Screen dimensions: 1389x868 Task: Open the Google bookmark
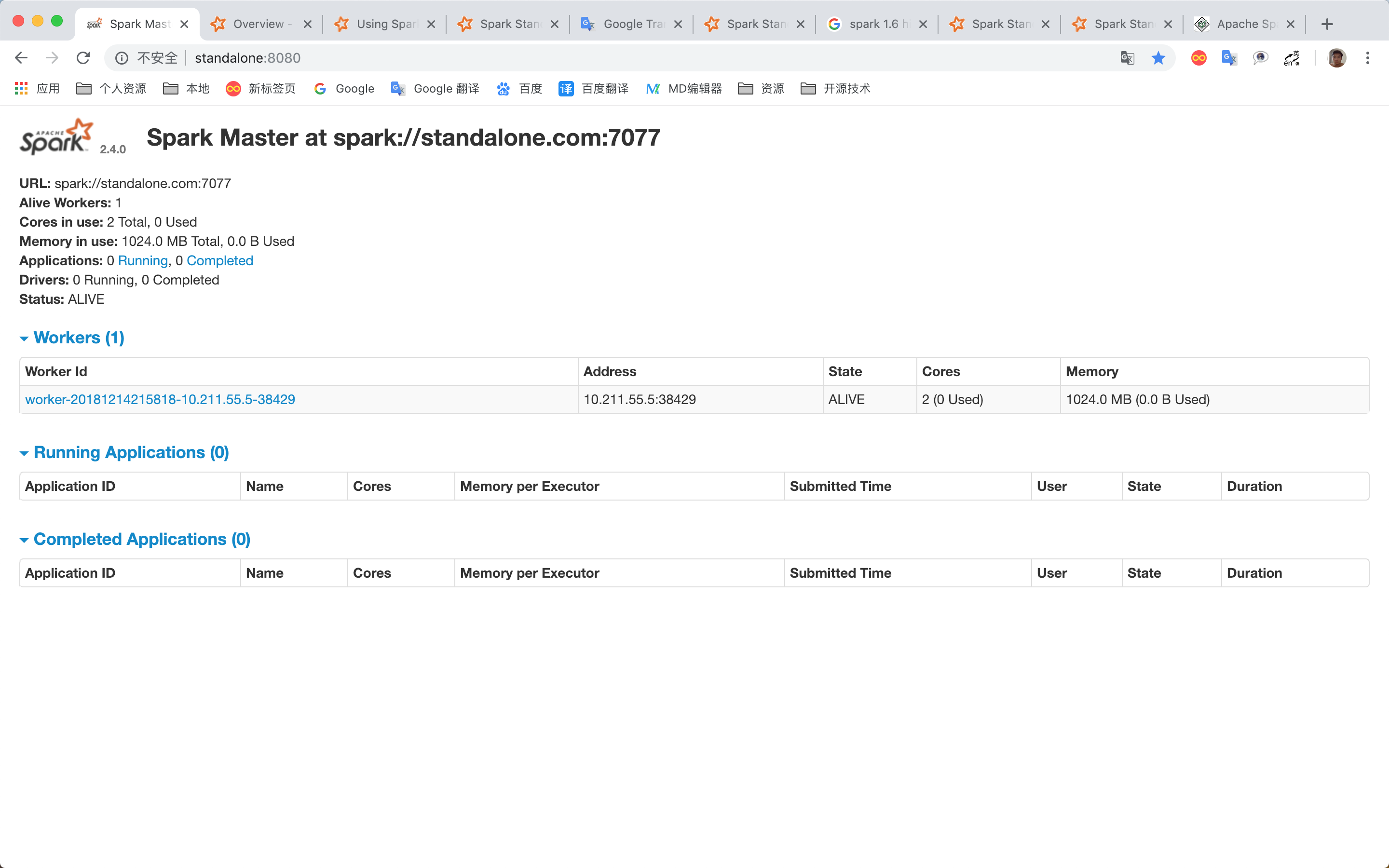coord(344,88)
